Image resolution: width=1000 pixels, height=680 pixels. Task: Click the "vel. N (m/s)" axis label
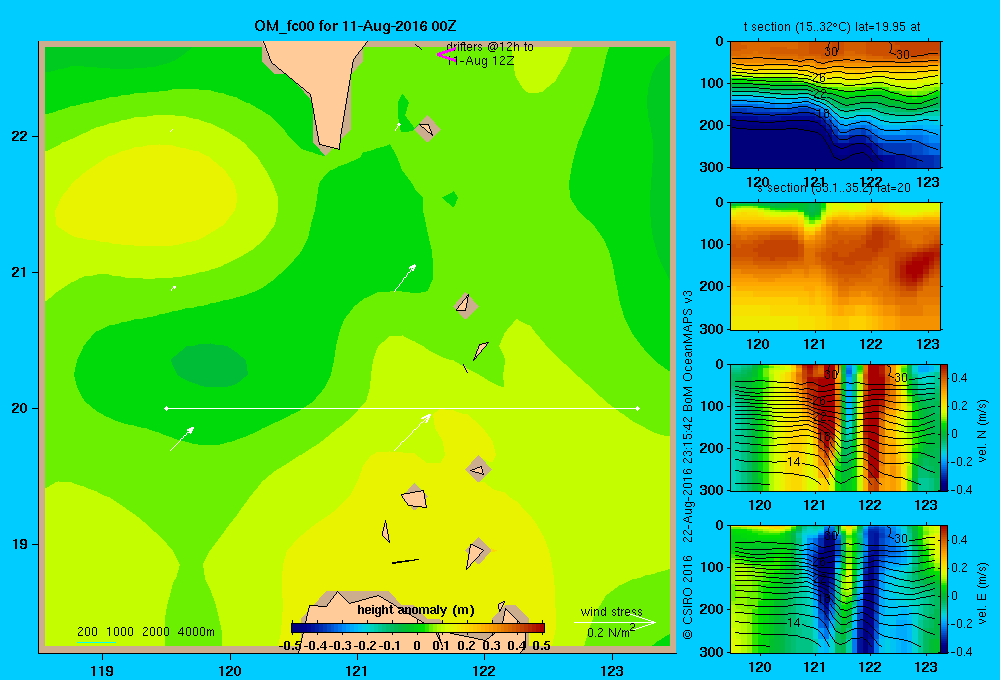983,431
